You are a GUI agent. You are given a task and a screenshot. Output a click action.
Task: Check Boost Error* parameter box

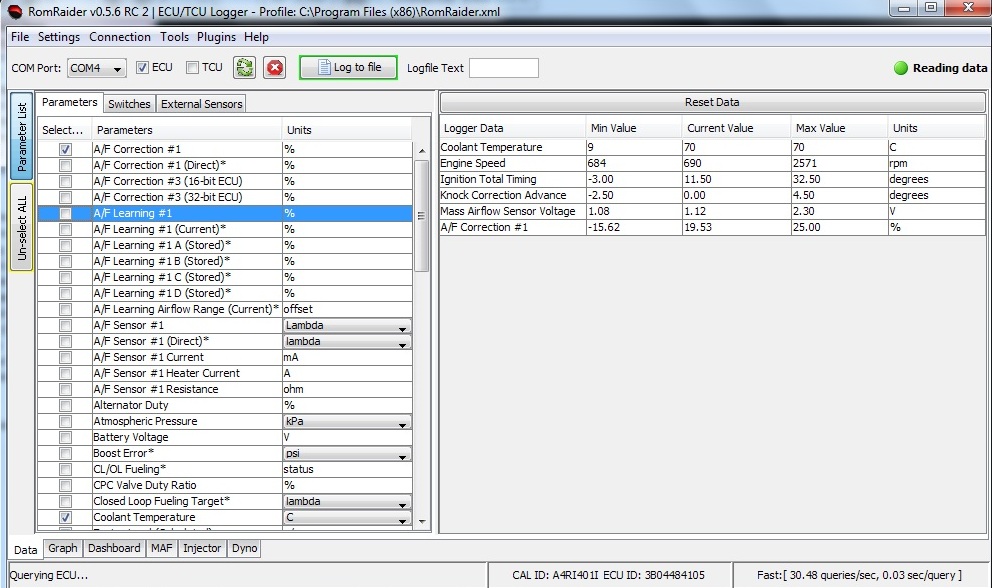65,453
